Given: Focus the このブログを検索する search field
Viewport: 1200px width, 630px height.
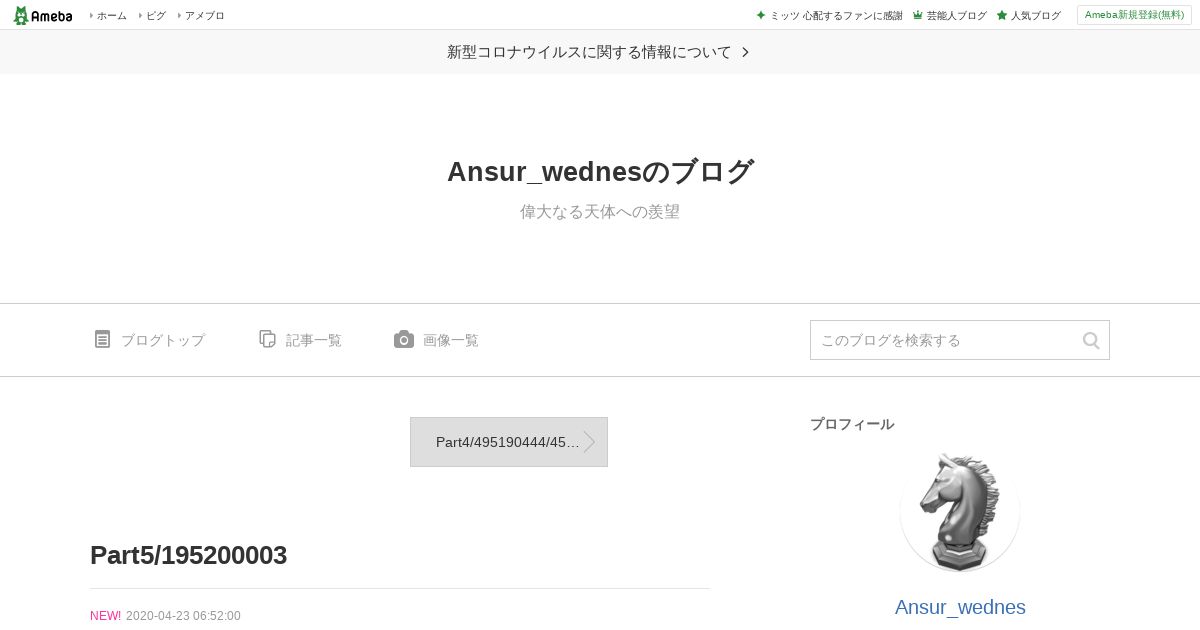Looking at the screenshot, I should (x=945, y=340).
